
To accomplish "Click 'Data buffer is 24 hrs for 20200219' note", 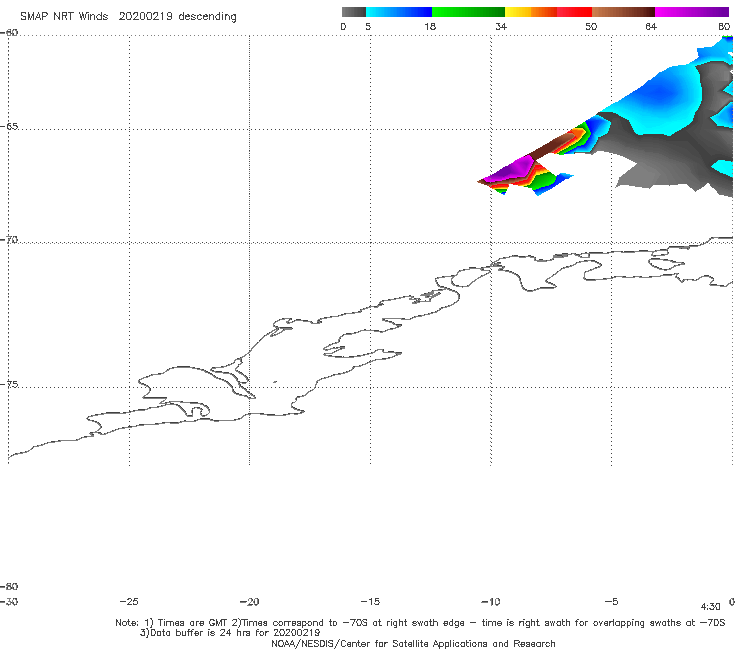I will tap(230, 633).
